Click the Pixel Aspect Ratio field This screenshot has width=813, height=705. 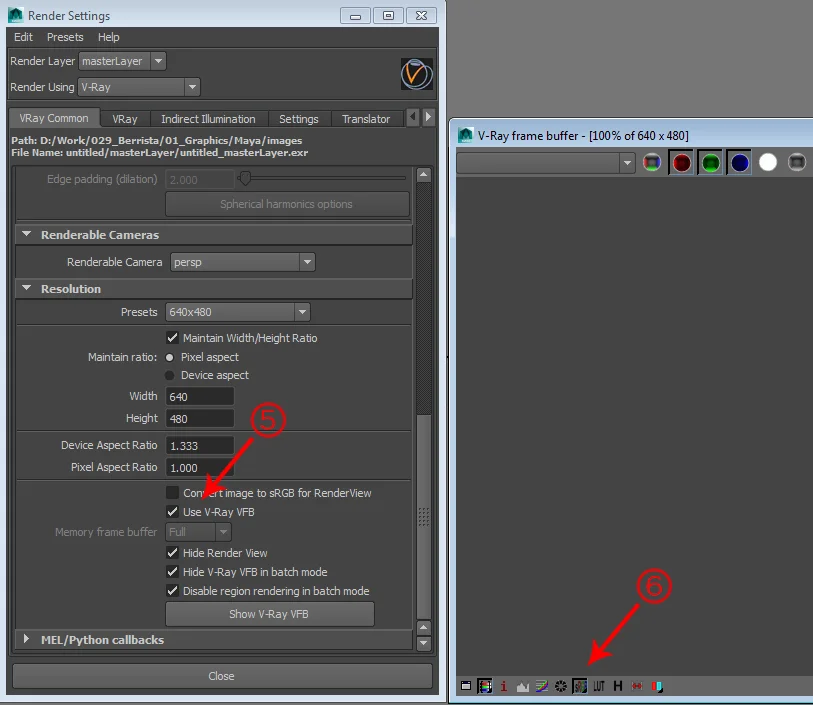[x=200, y=468]
